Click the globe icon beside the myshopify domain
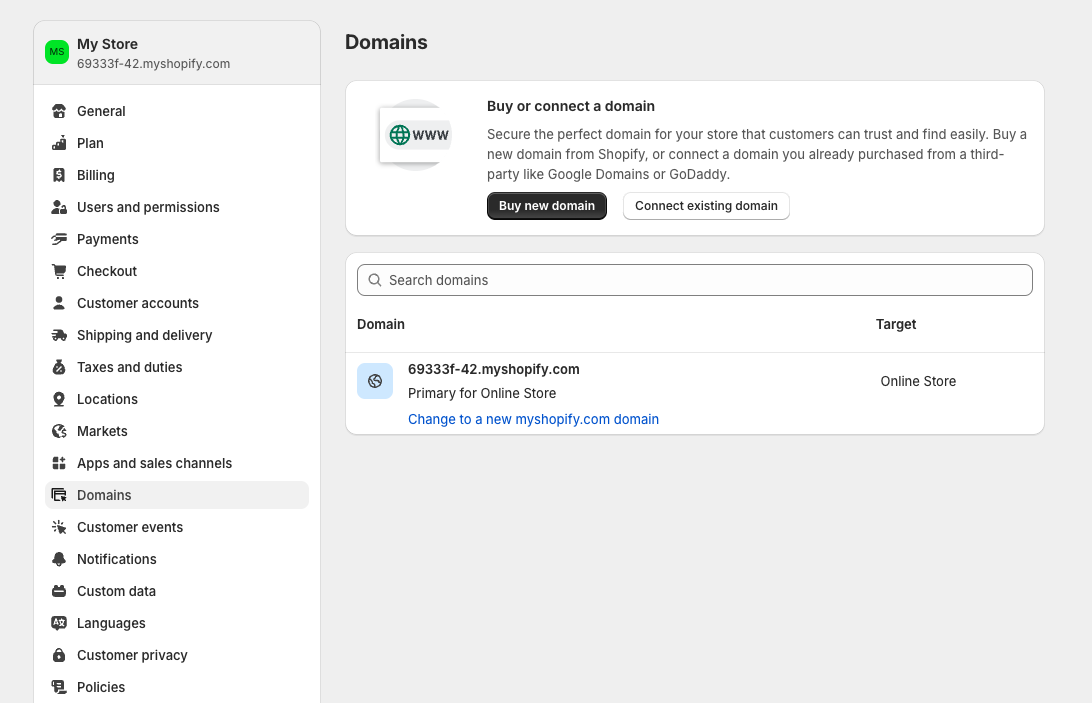This screenshot has height=703, width=1092. click(375, 381)
